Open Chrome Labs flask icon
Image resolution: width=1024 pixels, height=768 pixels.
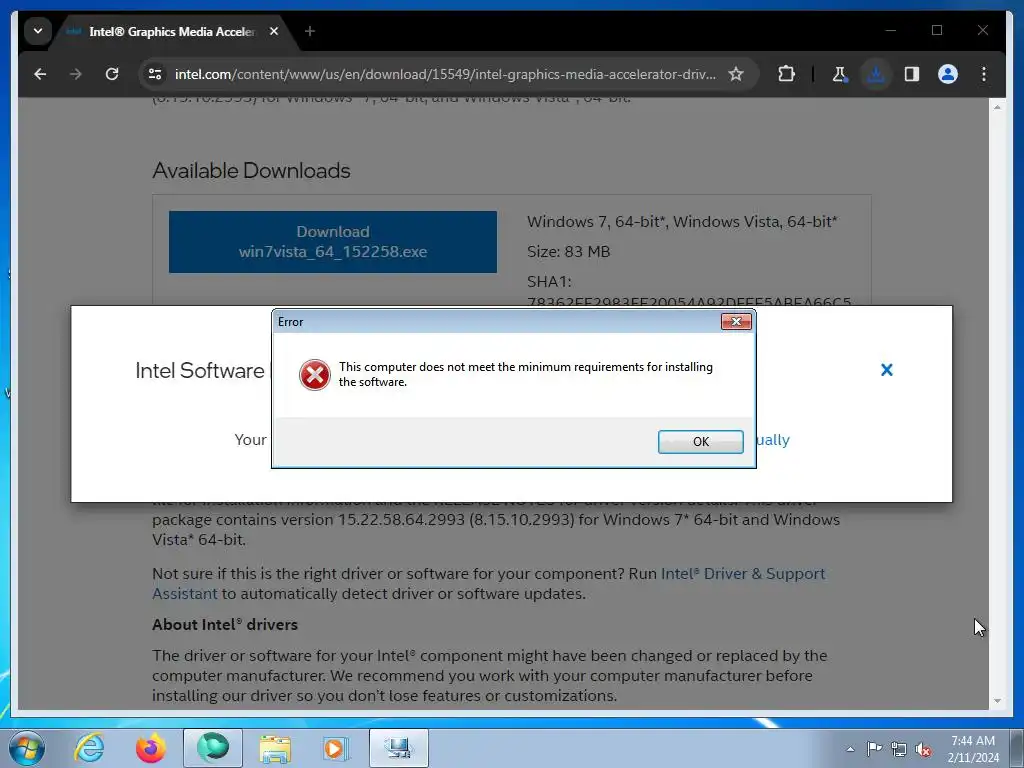pos(840,74)
